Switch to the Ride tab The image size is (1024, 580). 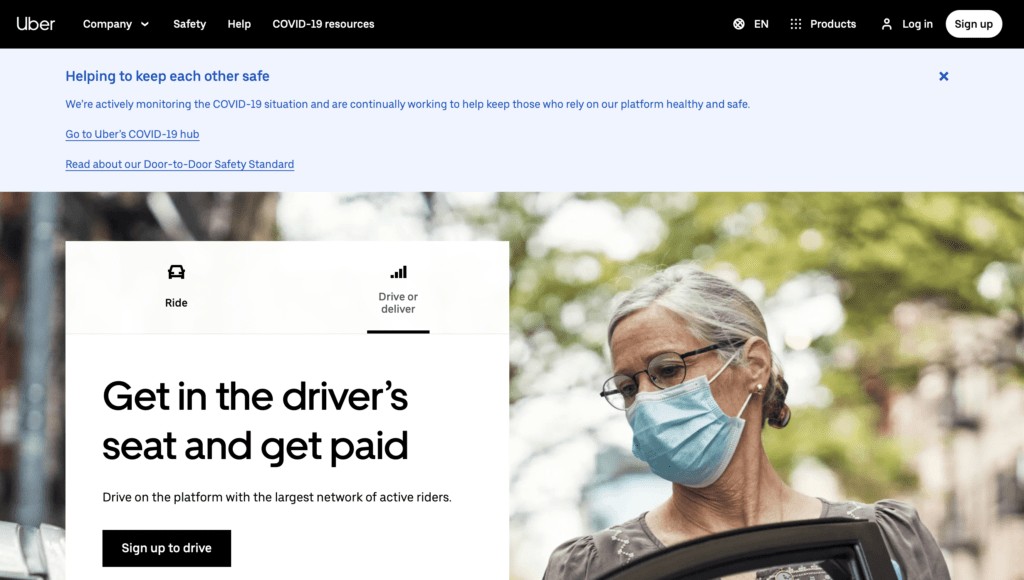tap(176, 287)
